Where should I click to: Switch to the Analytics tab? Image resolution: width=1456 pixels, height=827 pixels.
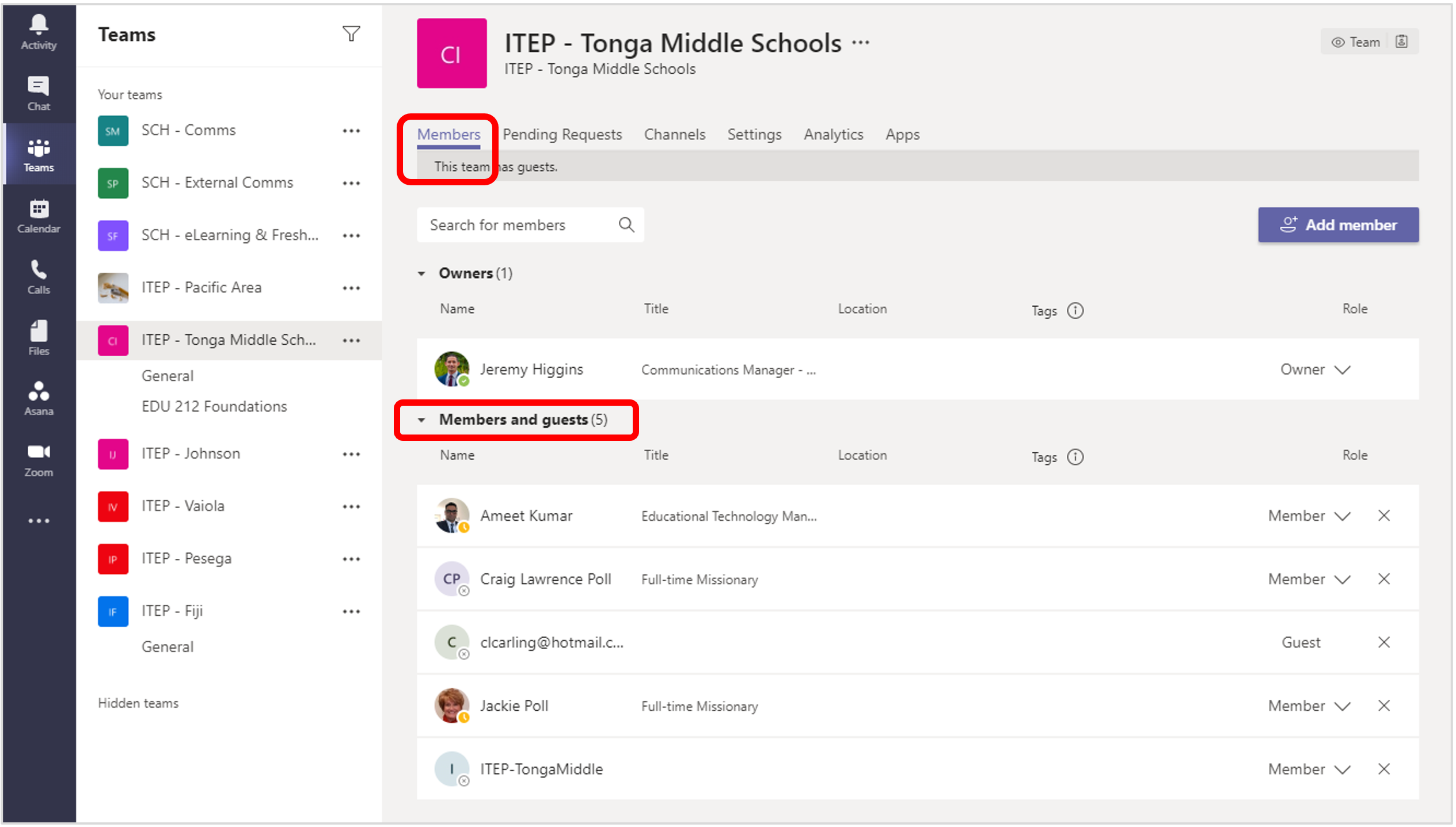833,135
